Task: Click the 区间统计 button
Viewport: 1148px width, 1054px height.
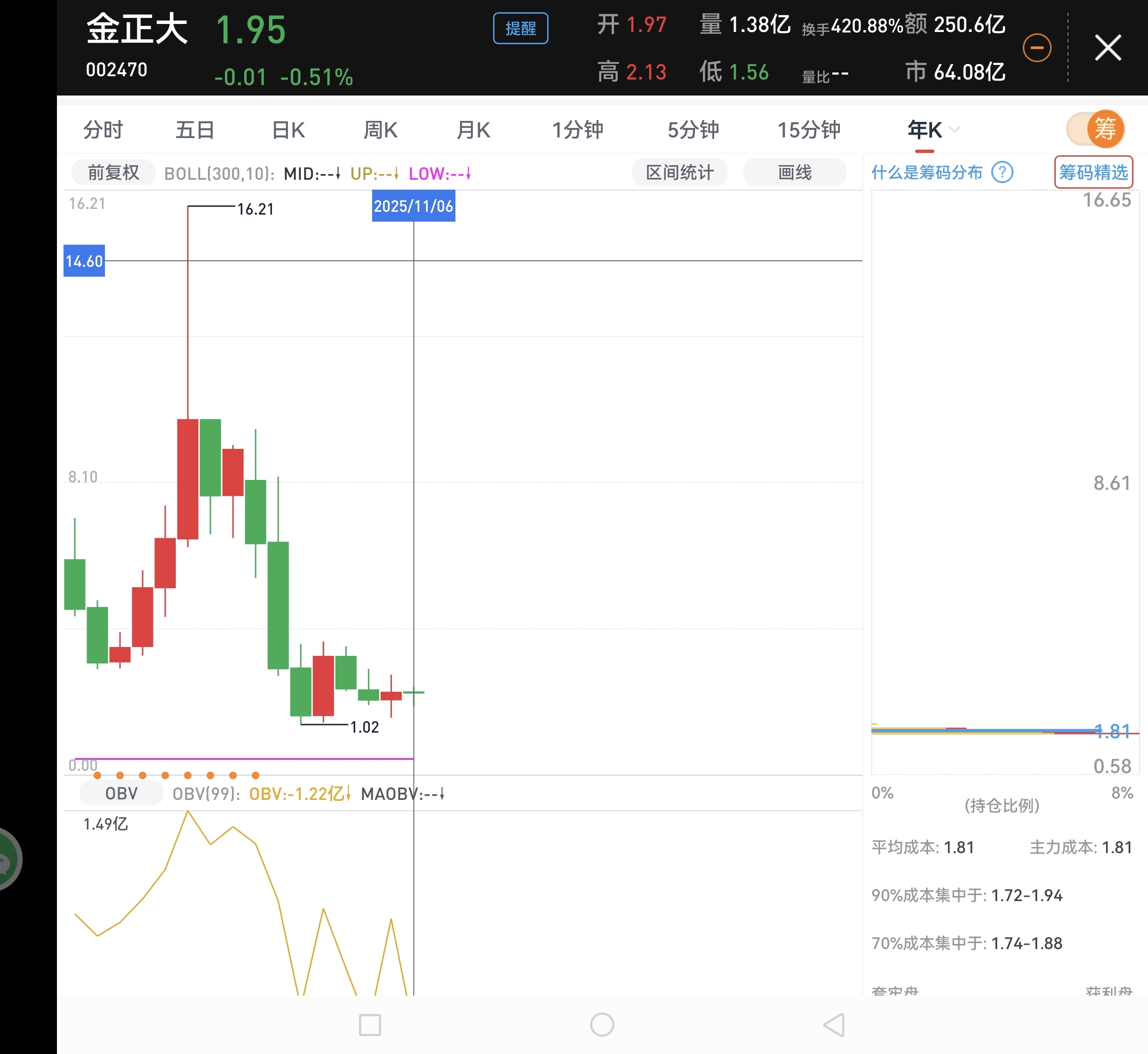Action: (679, 172)
